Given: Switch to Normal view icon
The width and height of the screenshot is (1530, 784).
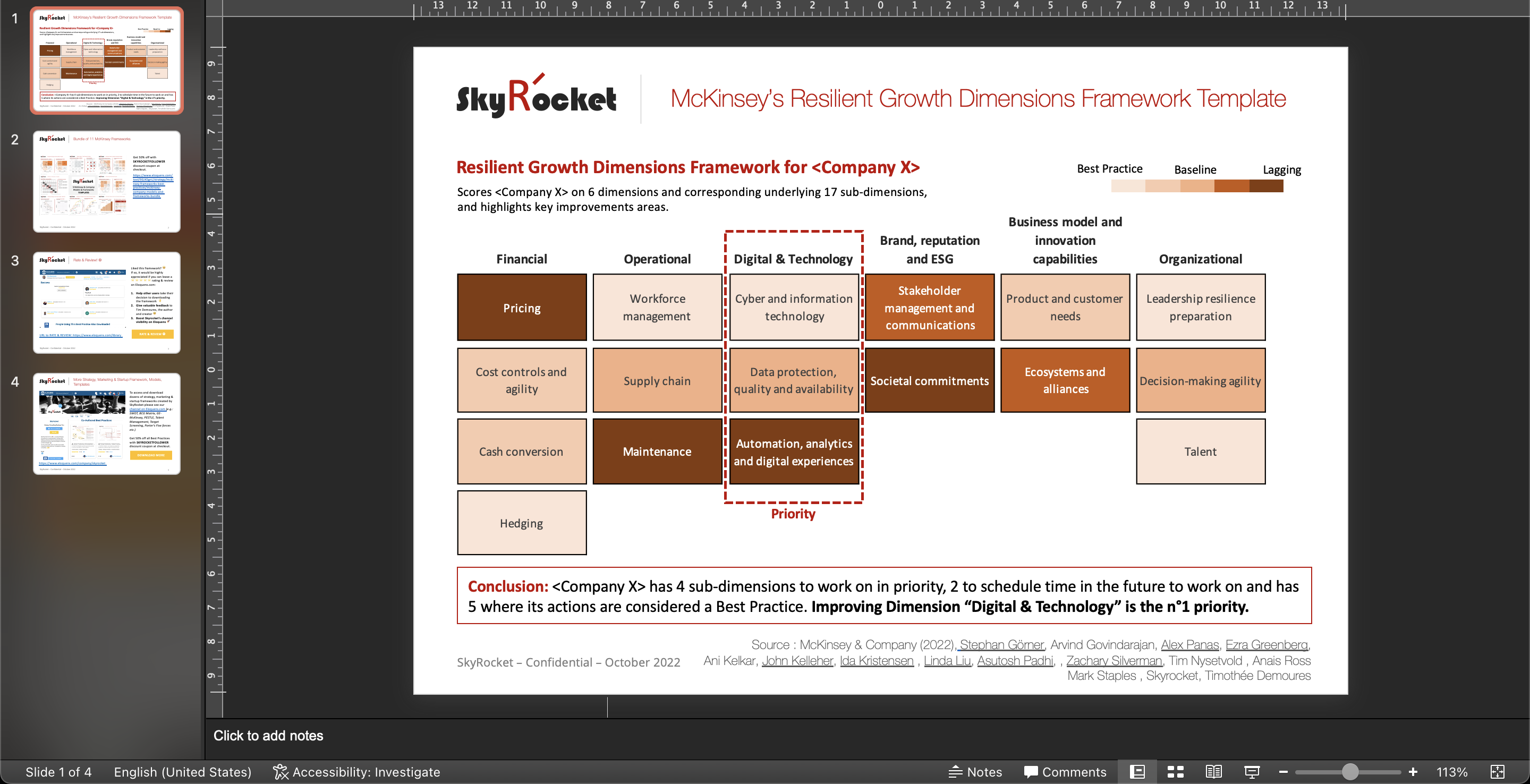Looking at the screenshot, I should point(1137,772).
